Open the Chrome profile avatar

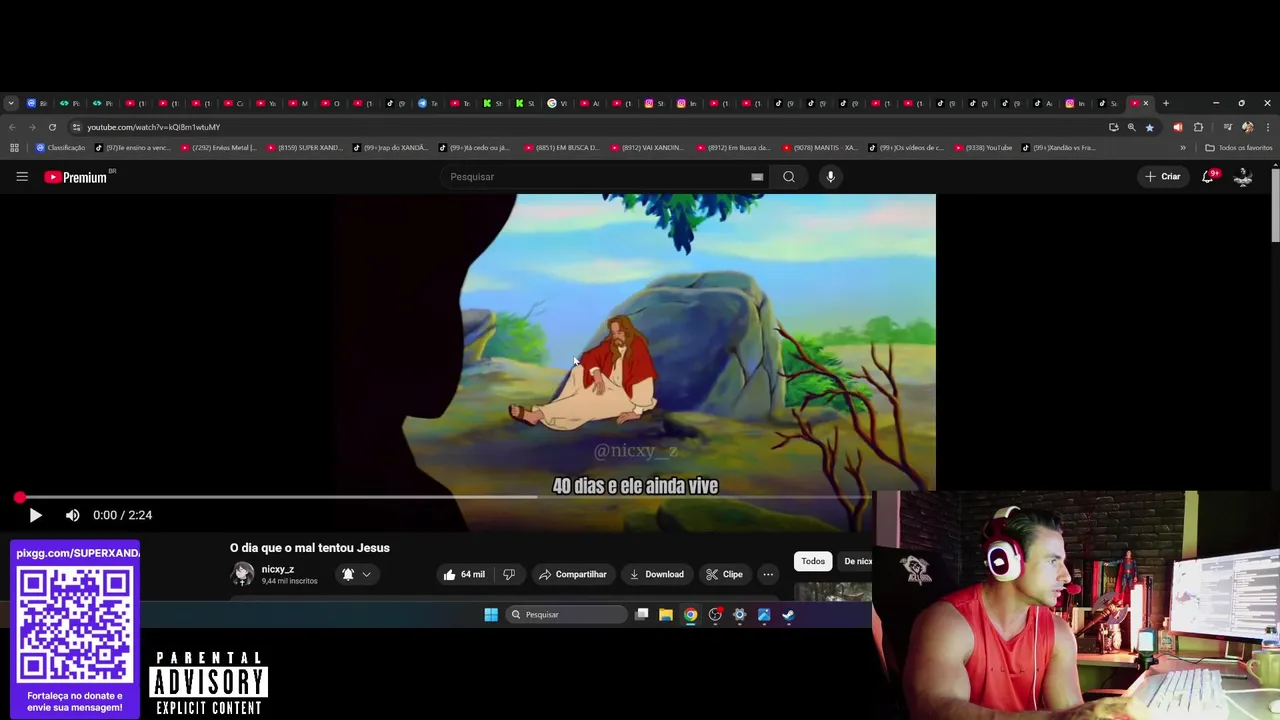click(x=1247, y=127)
